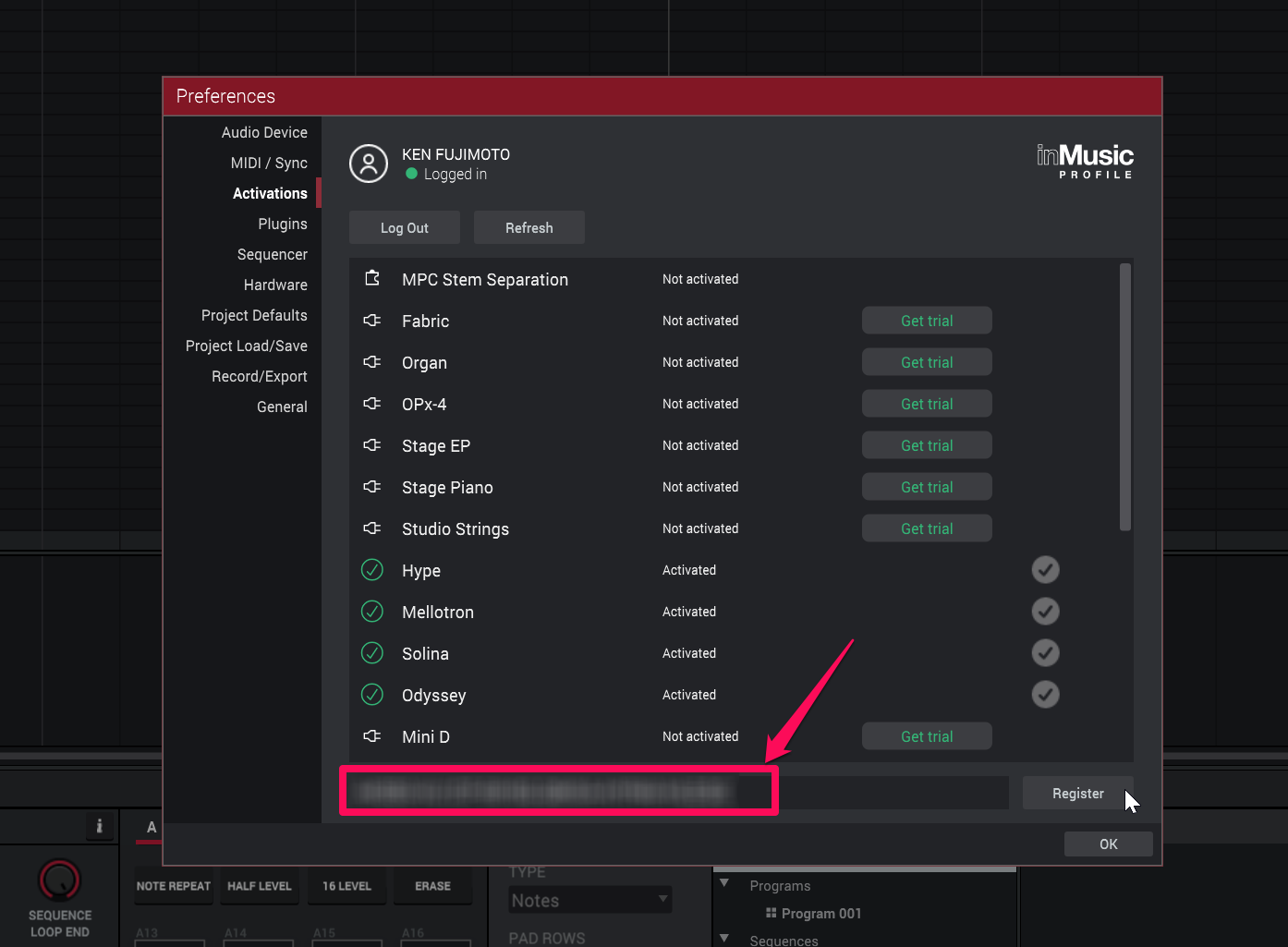This screenshot has height=947, width=1288.
Task: Get trial for Mini D
Action: click(x=927, y=736)
